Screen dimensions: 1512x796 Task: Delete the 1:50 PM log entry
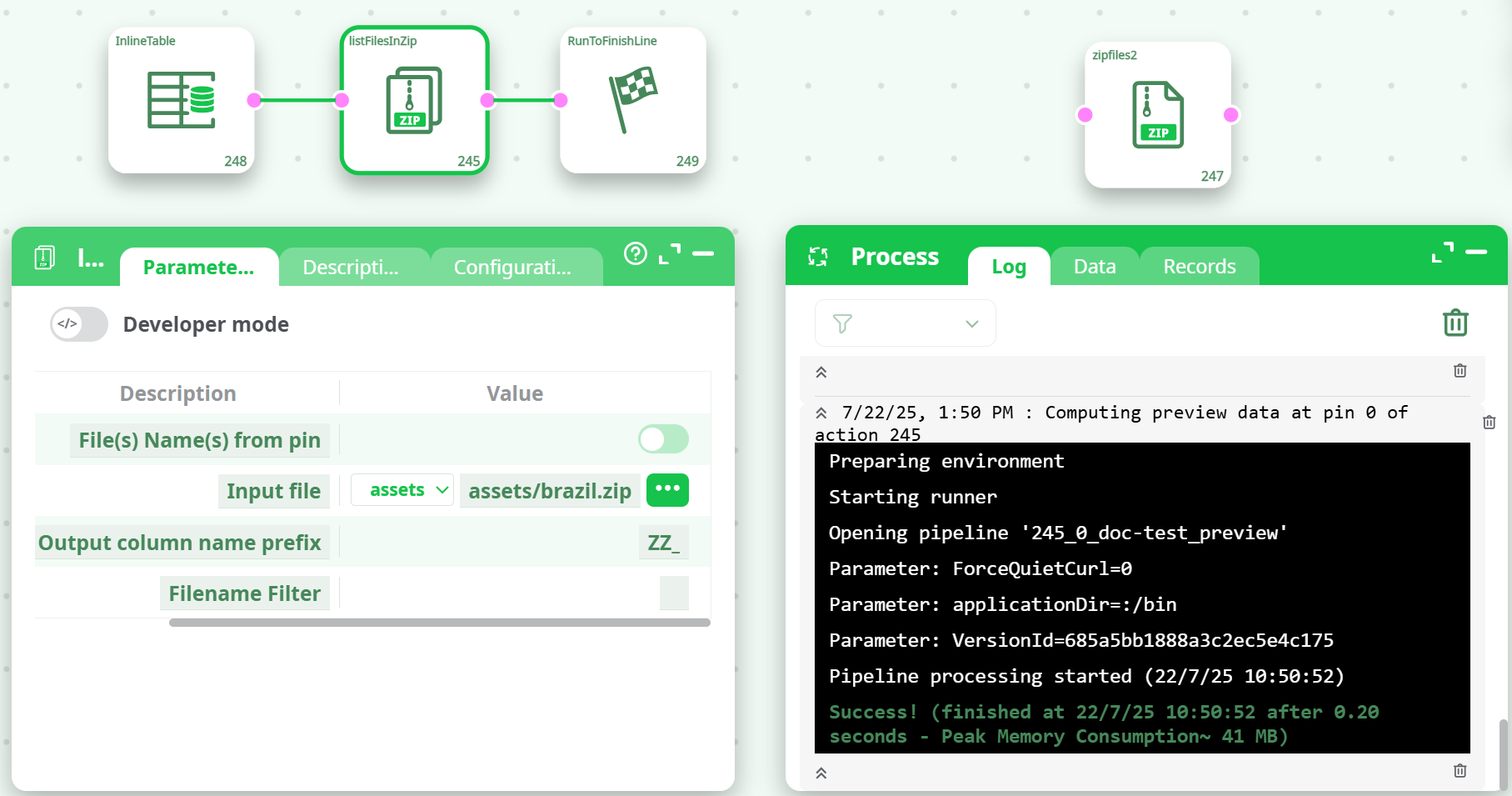coord(1489,423)
